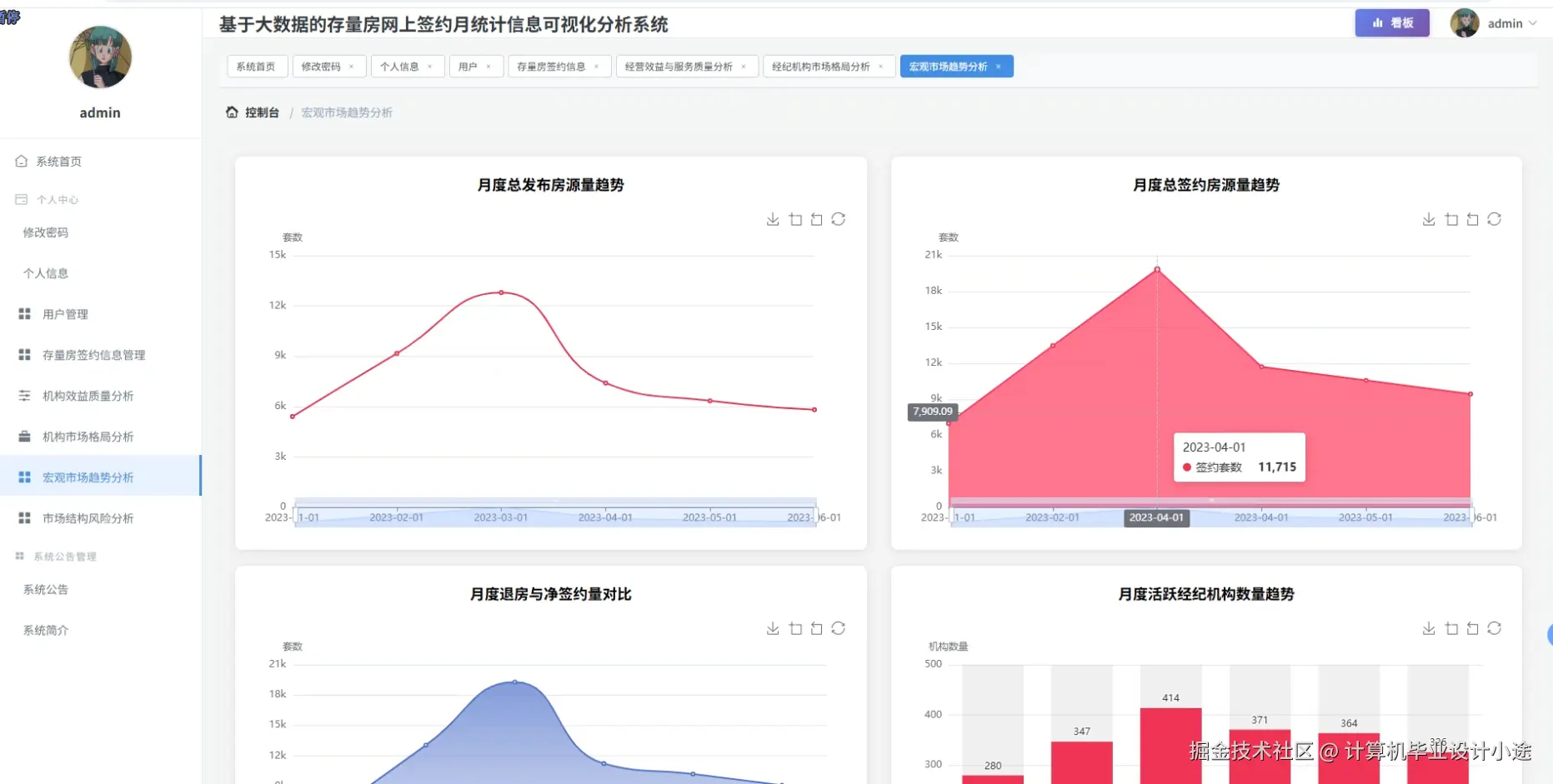Expand the admin account dropdown
This screenshot has height=784, width=1553.
click(x=1495, y=23)
